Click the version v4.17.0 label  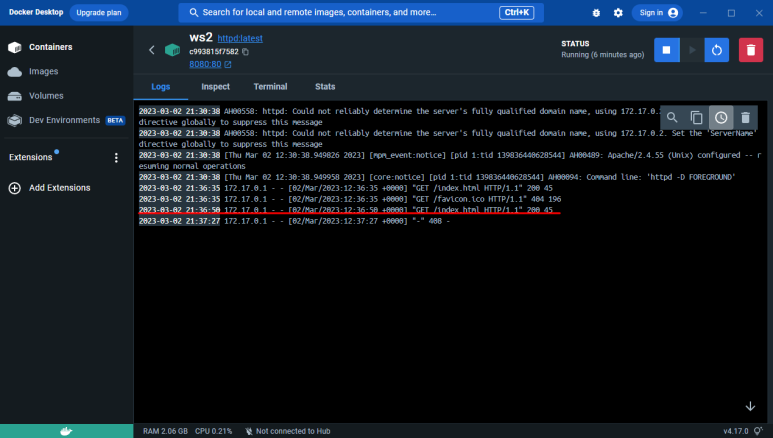[x=736, y=432]
